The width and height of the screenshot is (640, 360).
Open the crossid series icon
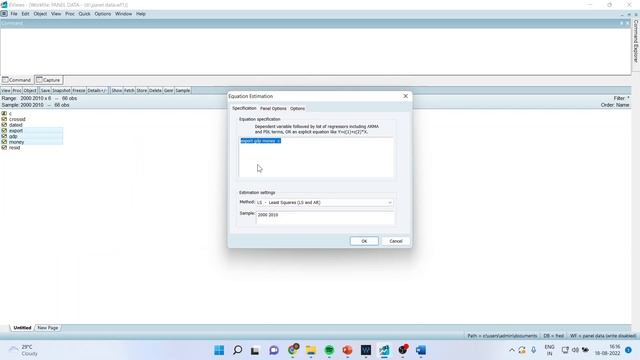(x=4, y=119)
